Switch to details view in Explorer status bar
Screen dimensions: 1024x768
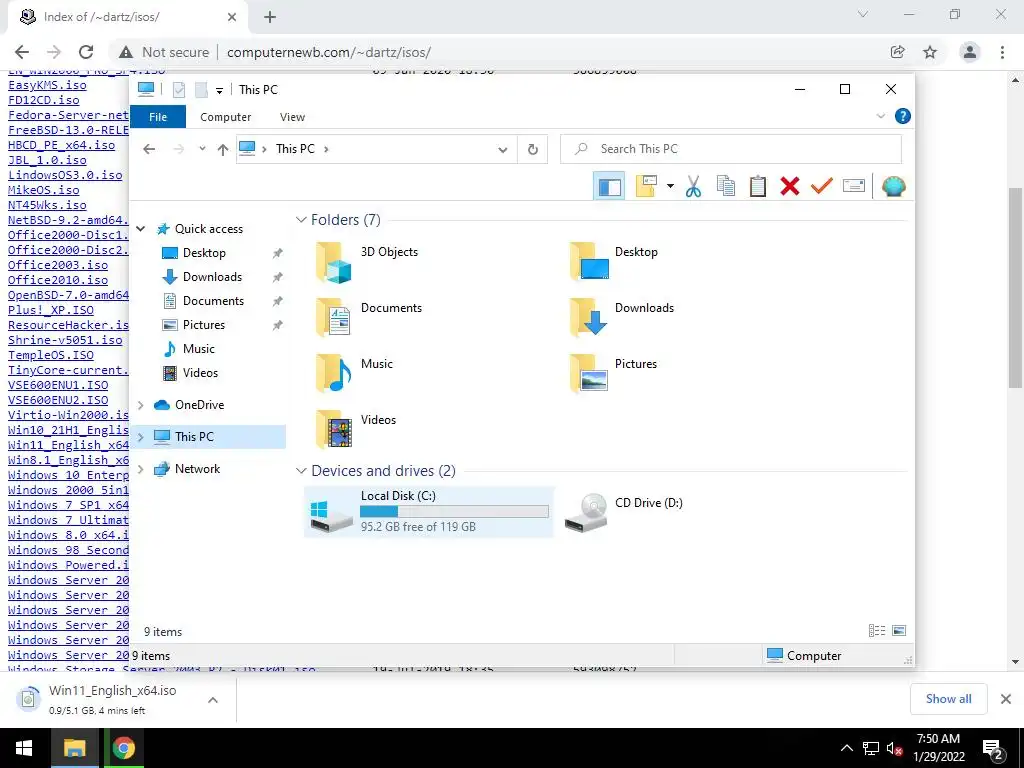click(876, 631)
